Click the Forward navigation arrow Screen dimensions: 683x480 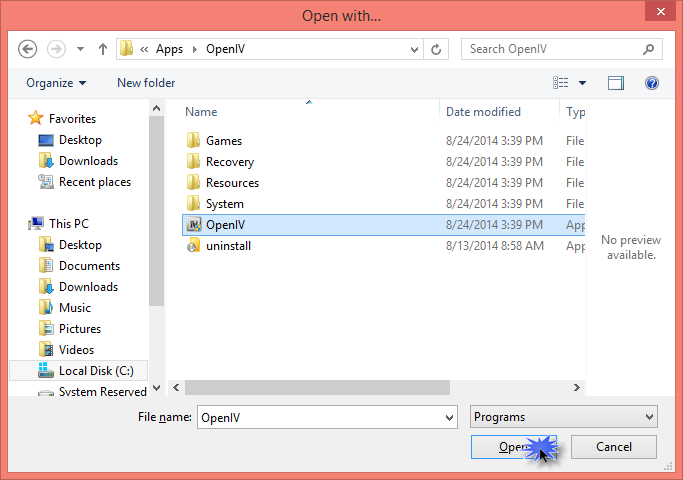56,49
